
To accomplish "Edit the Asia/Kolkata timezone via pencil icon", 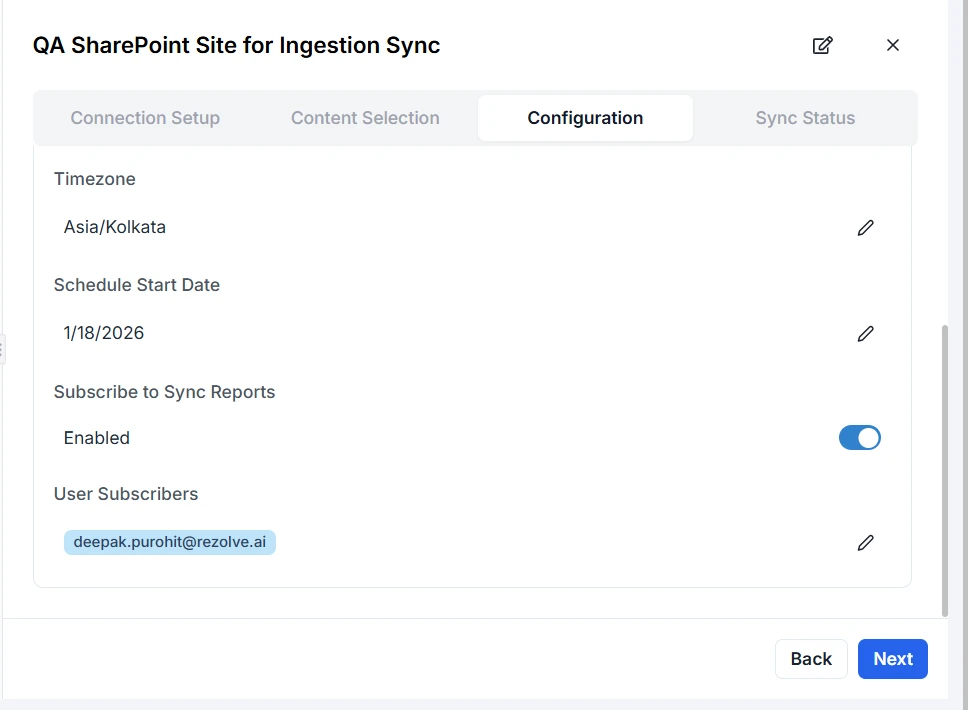I will (865, 228).
